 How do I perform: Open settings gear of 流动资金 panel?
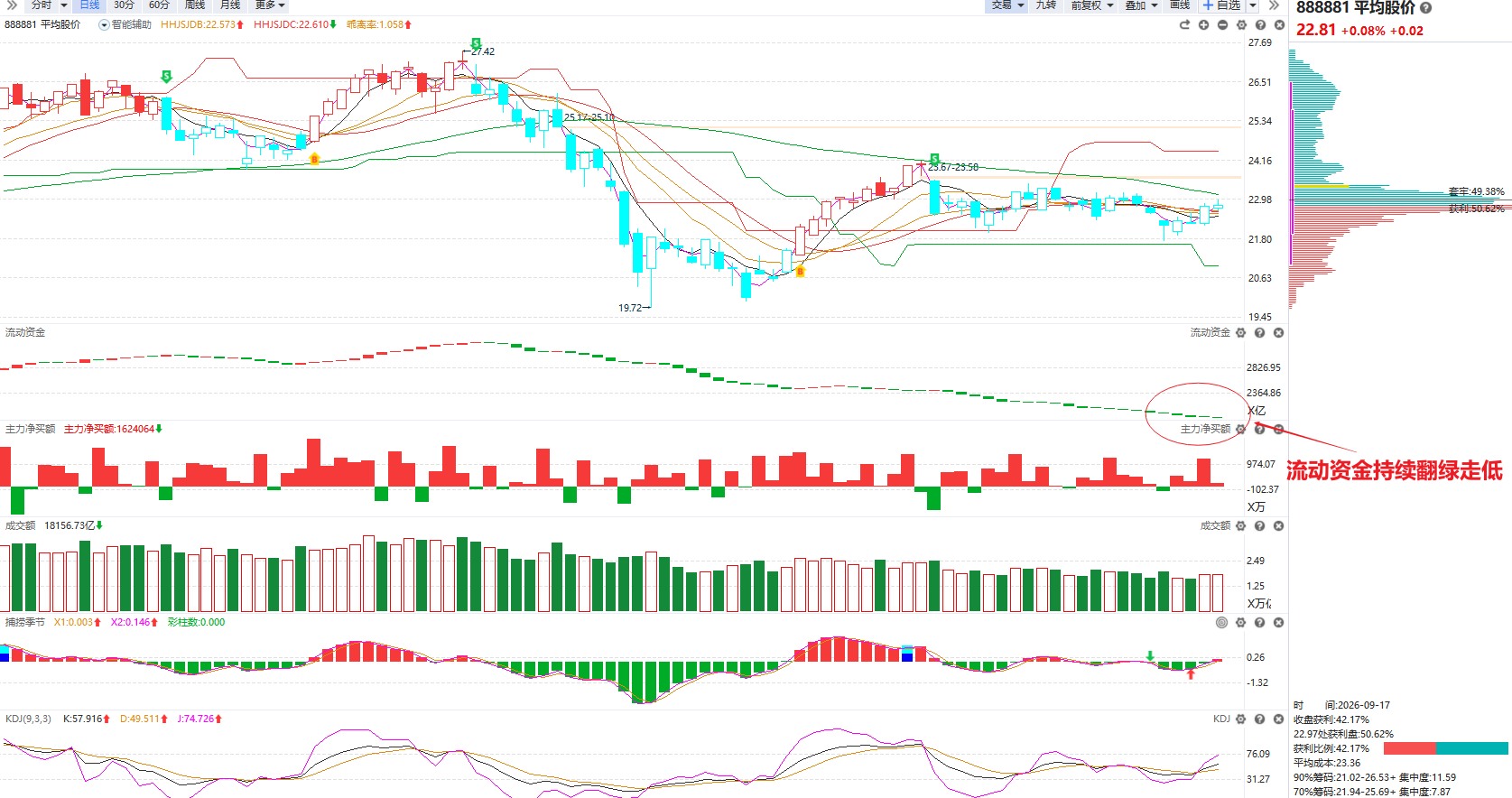point(1240,332)
